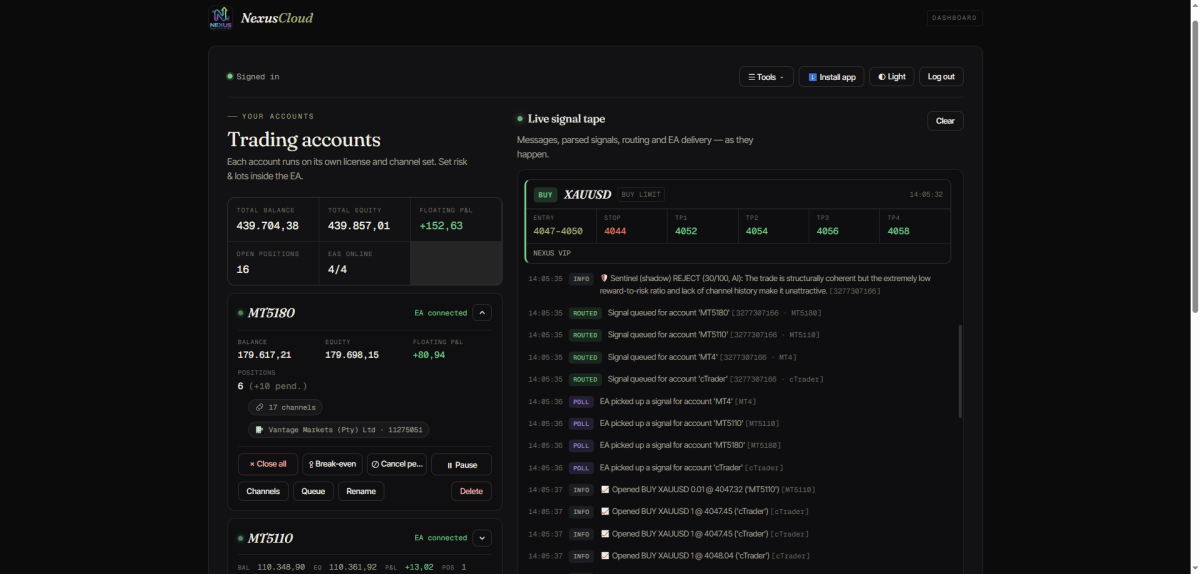Click EA connected status on MT5110
This screenshot has height=574, width=1200.
pyautogui.click(x=441, y=538)
